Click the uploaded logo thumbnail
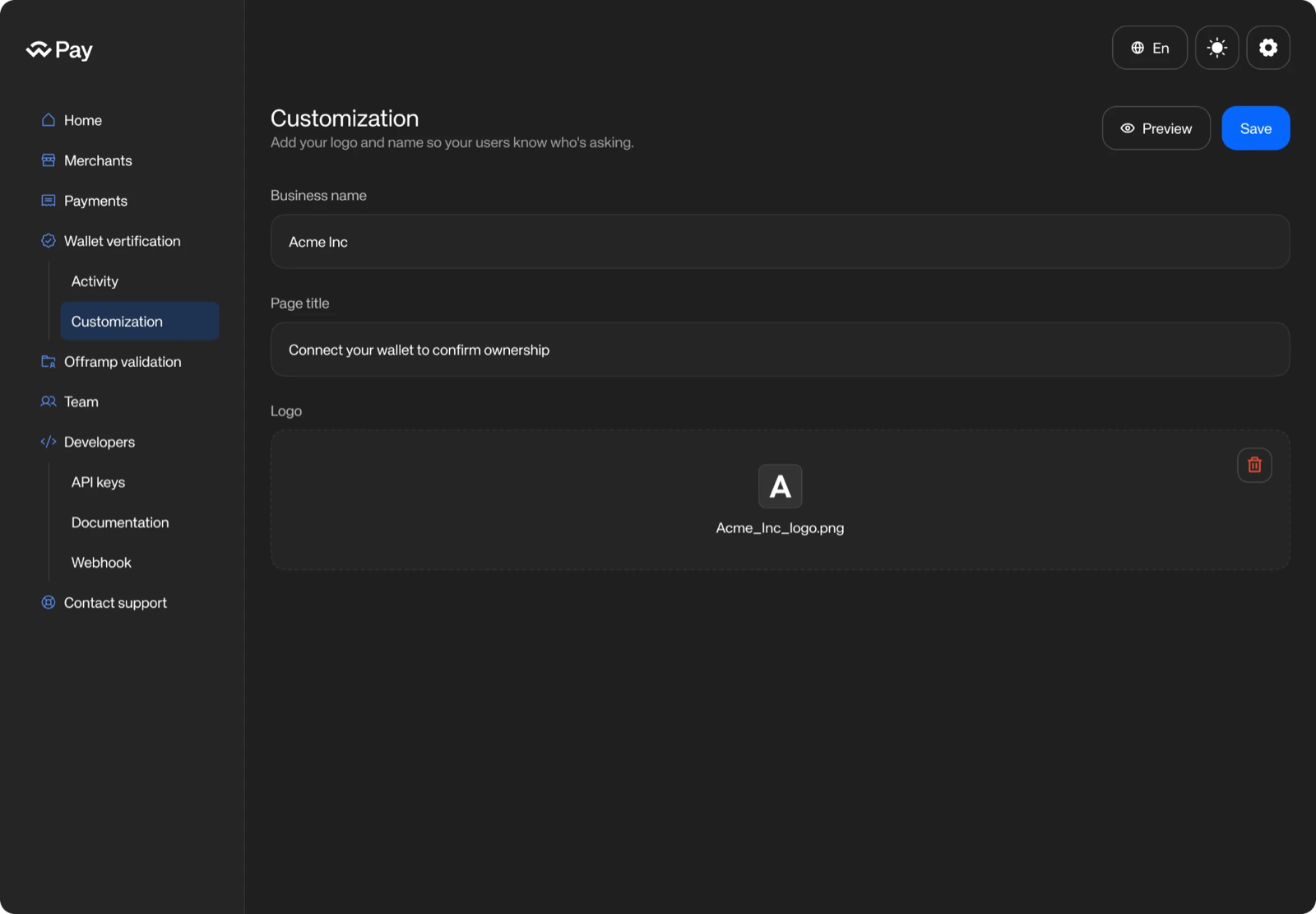Viewport: 1316px width, 914px height. pos(780,486)
